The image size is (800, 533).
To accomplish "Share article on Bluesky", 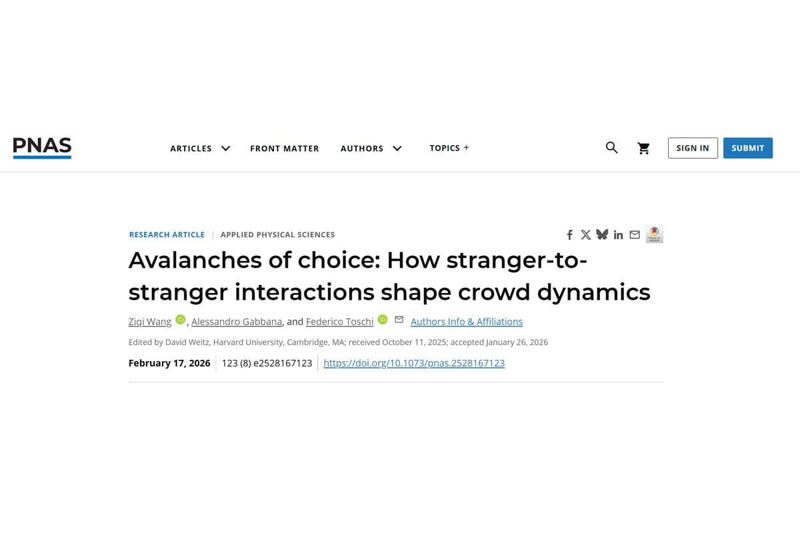I will pos(602,235).
